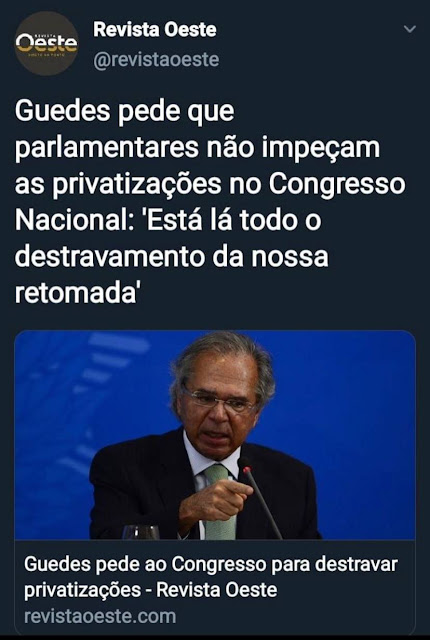Click the word 'privatizações' in the tweet body
The width and height of the screenshot is (430, 640).
pos(136,184)
